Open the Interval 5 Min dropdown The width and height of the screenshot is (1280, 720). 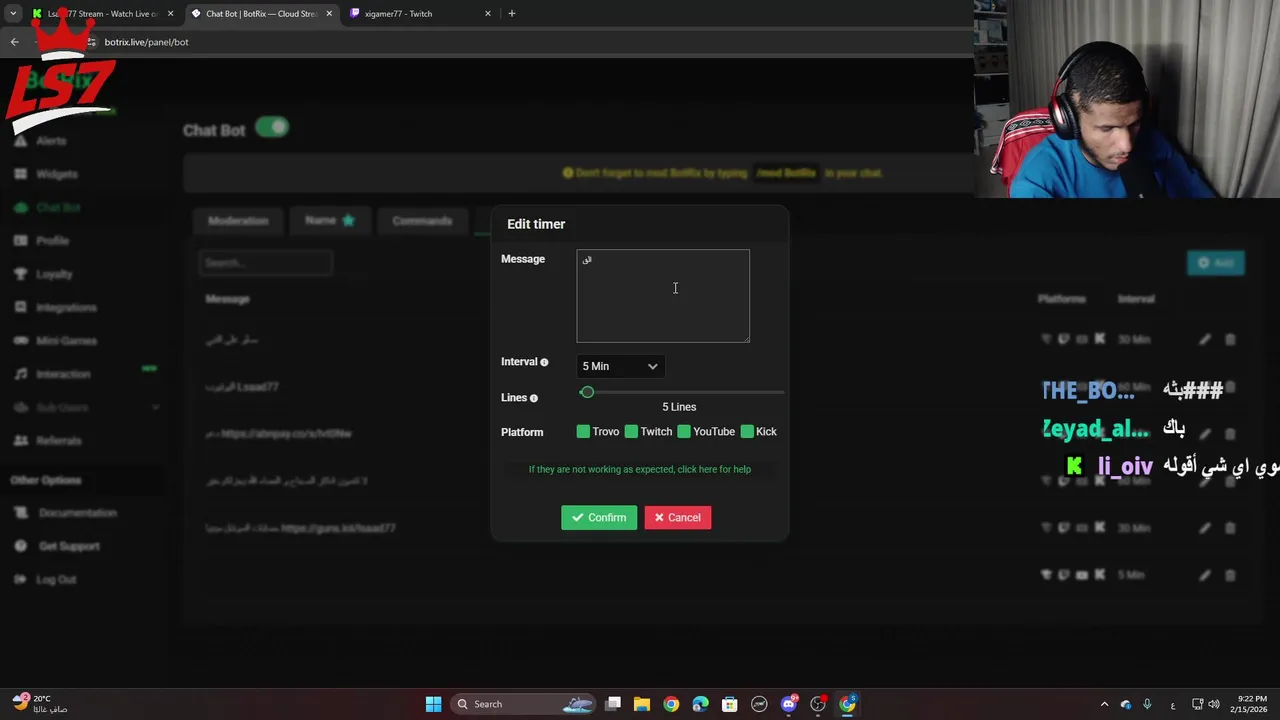pyautogui.click(x=621, y=366)
